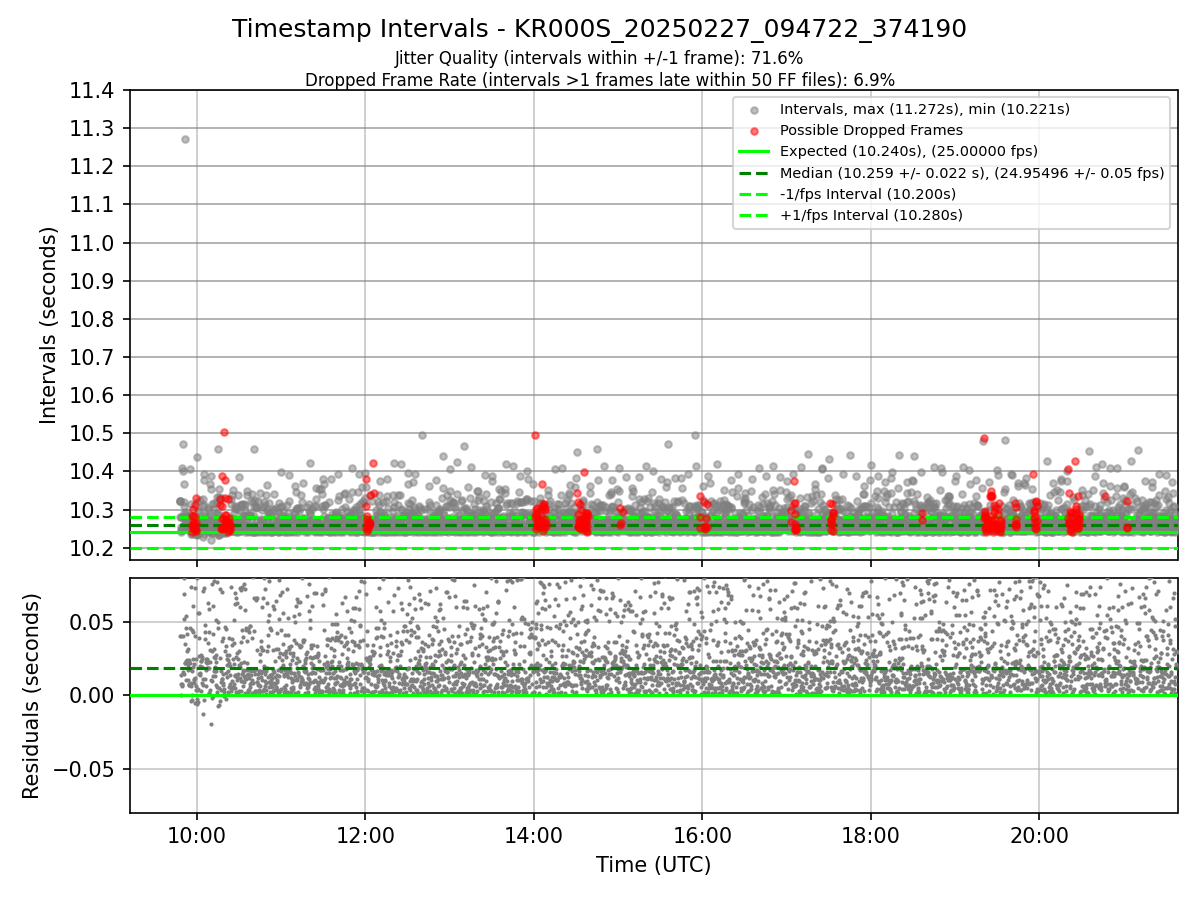Click the 10.8 y-axis tick label
Viewport: 1200px width, 900px height.
tap(94, 320)
